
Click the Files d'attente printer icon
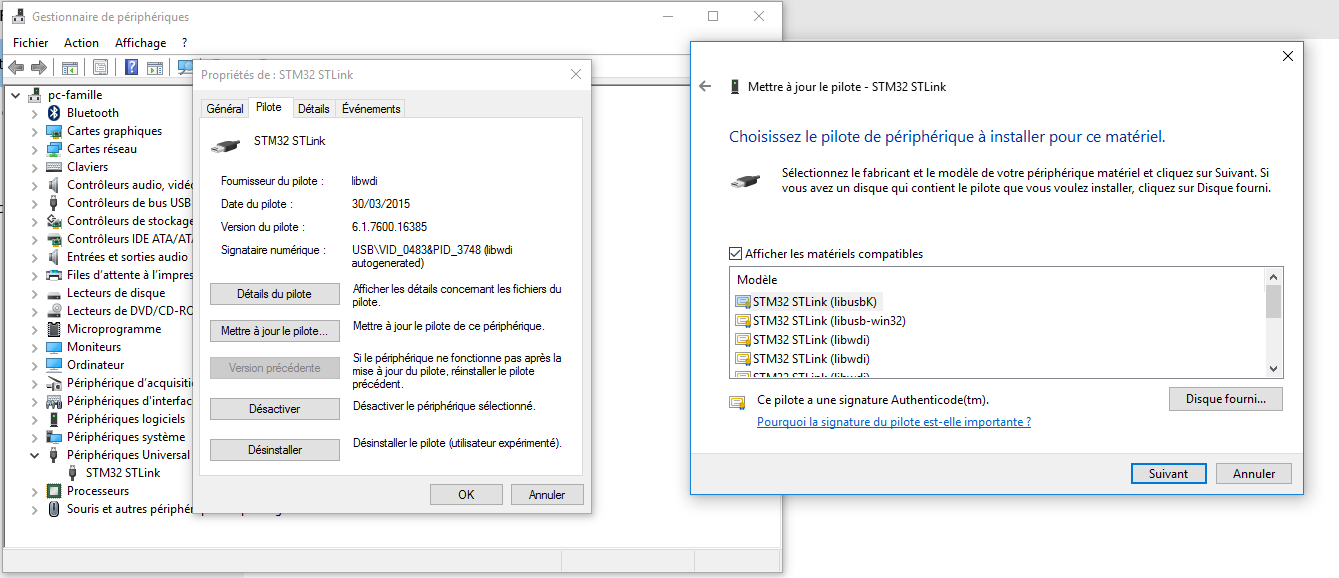click(x=56, y=275)
